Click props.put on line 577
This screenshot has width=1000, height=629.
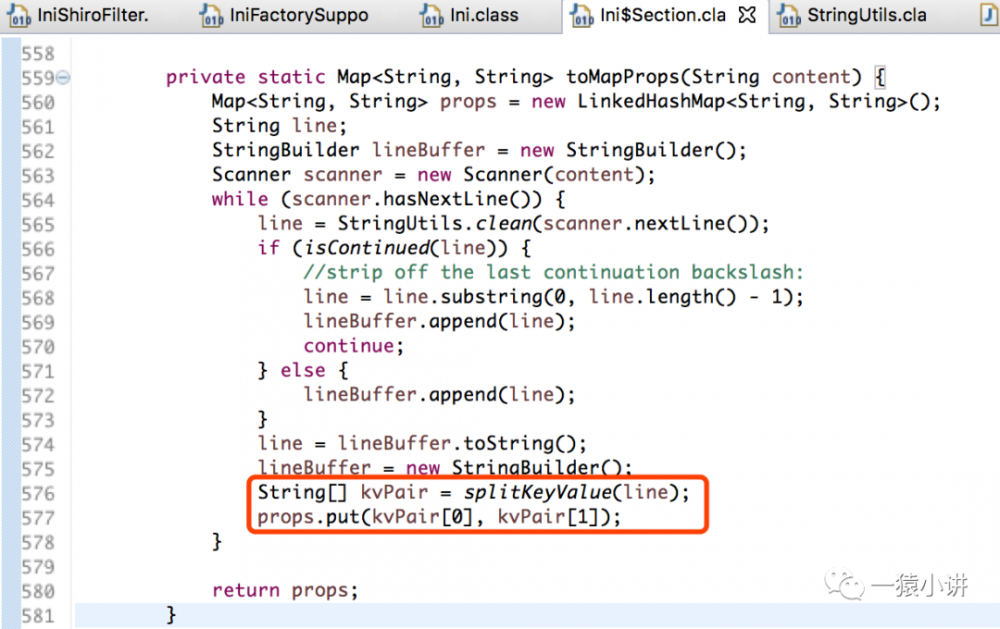(x=309, y=517)
